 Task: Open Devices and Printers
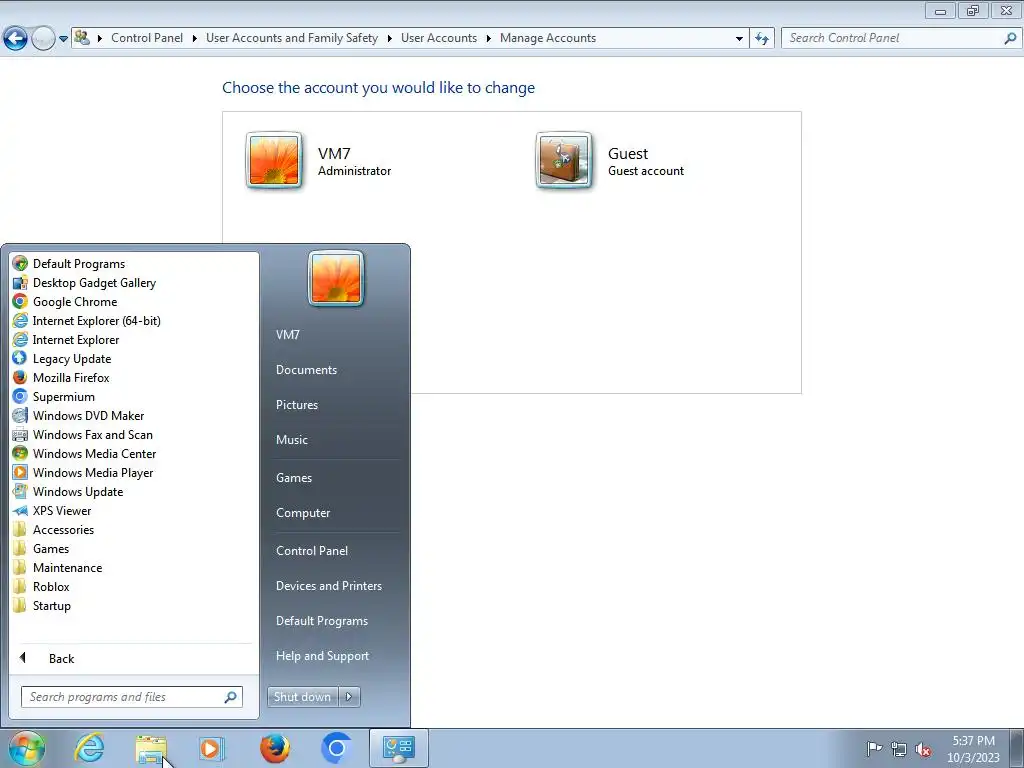pos(329,586)
